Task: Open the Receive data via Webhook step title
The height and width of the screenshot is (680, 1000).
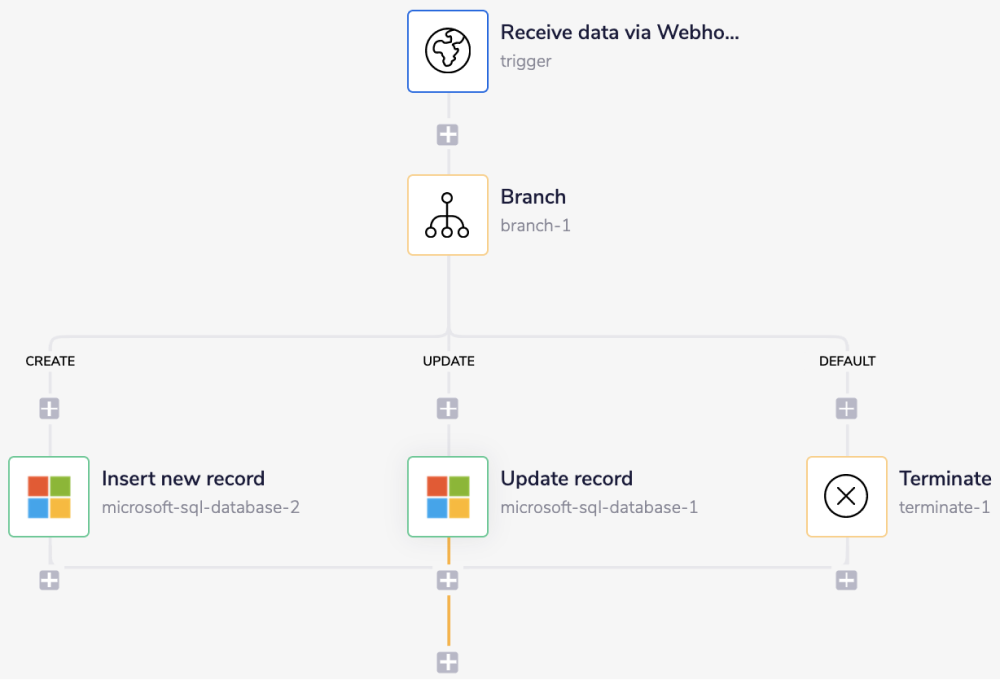Action: (x=619, y=31)
